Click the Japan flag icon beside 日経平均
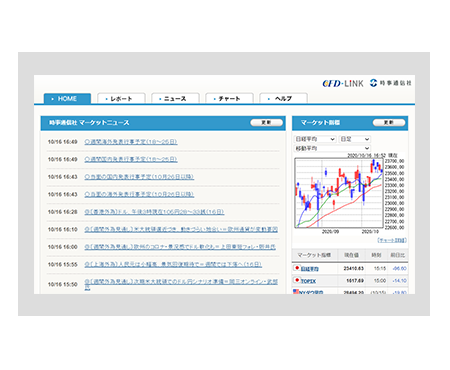 point(296,268)
